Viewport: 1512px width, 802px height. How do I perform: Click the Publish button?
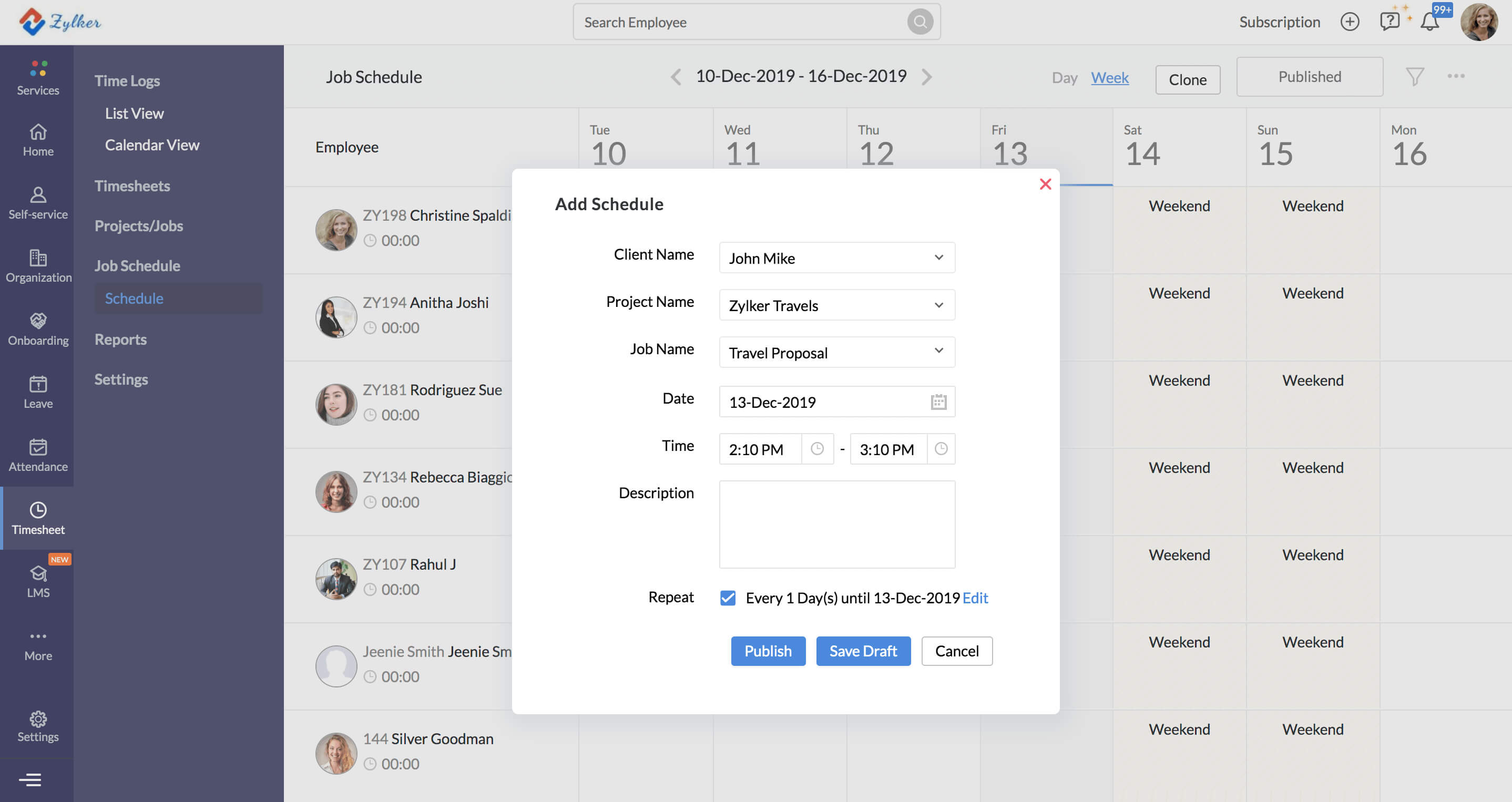[x=768, y=651]
